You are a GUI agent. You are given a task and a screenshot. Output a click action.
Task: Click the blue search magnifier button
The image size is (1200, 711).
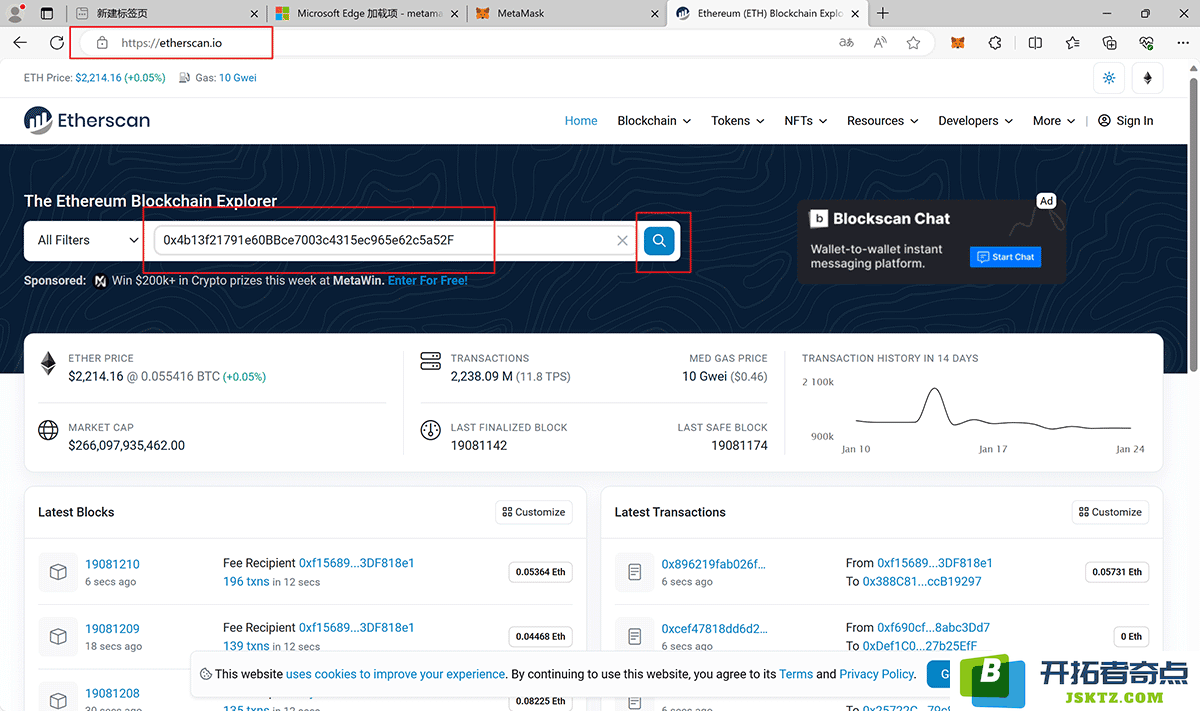click(659, 240)
